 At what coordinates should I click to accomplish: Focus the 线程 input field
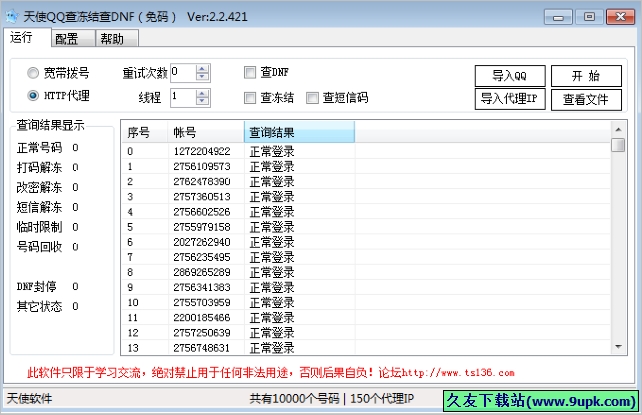tap(183, 98)
